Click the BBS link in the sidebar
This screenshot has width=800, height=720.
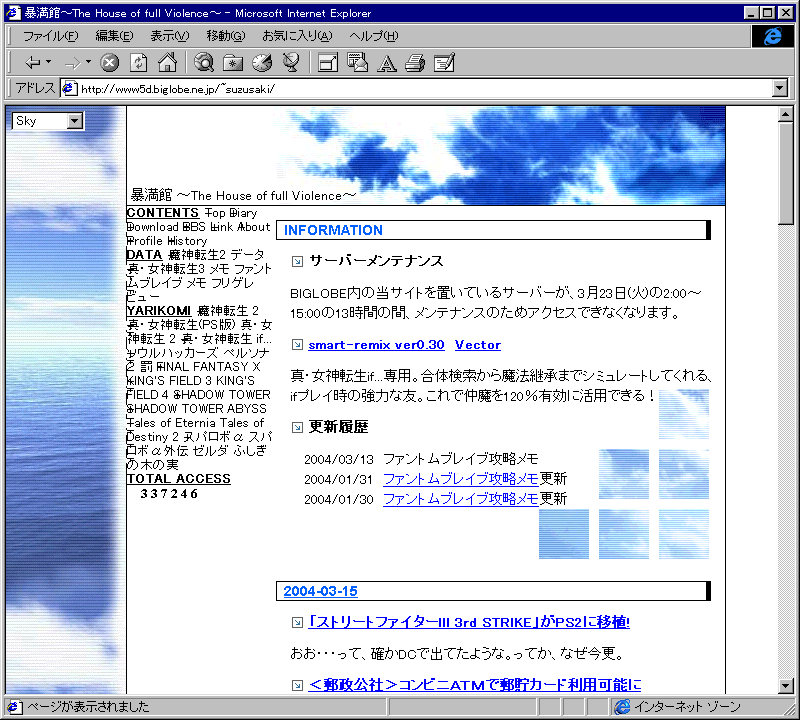coord(194,227)
